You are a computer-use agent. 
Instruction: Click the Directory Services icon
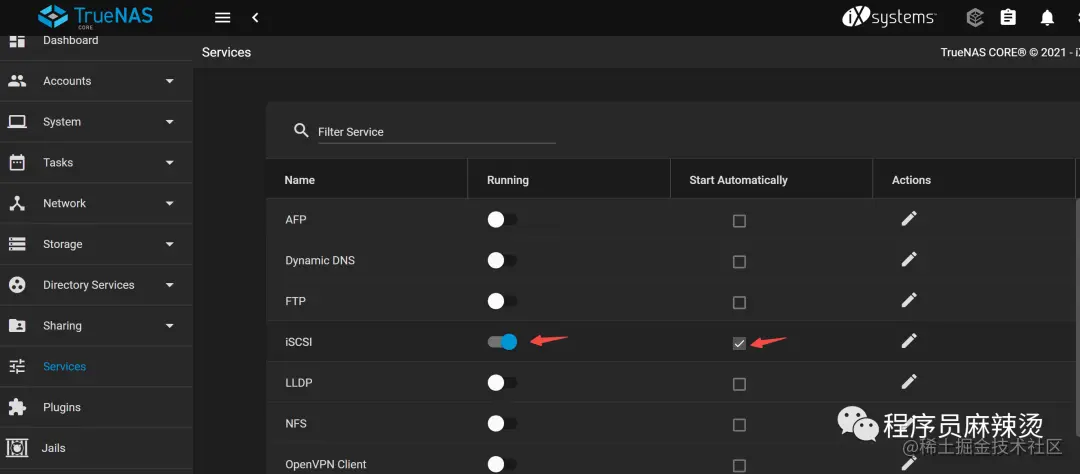point(17,285)
